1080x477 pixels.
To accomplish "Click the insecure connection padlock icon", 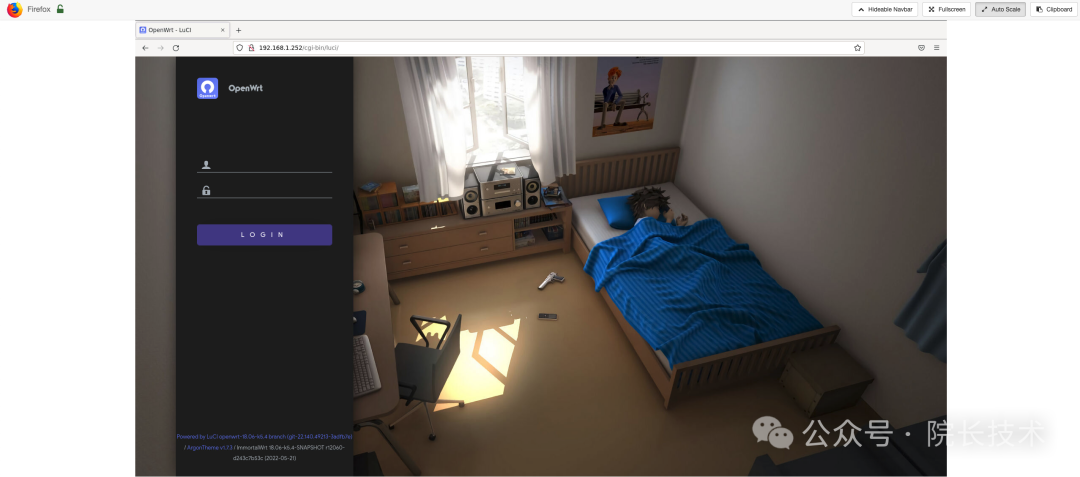I will point(251,48).
